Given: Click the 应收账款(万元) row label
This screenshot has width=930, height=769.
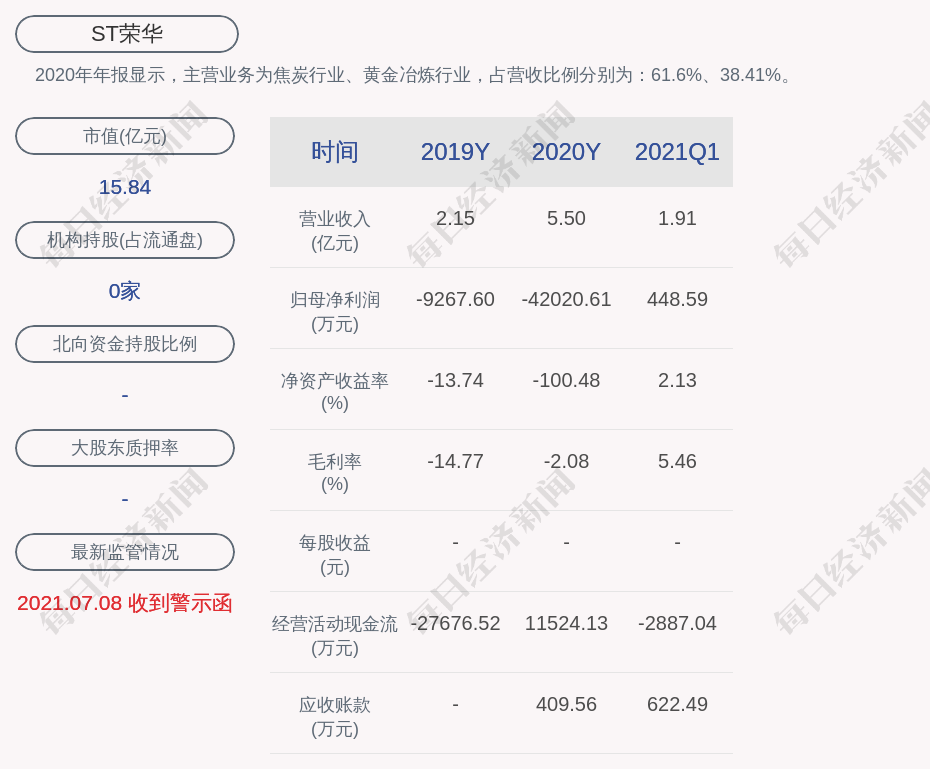Looking at the screenshot, I should [x=335, y=717].
